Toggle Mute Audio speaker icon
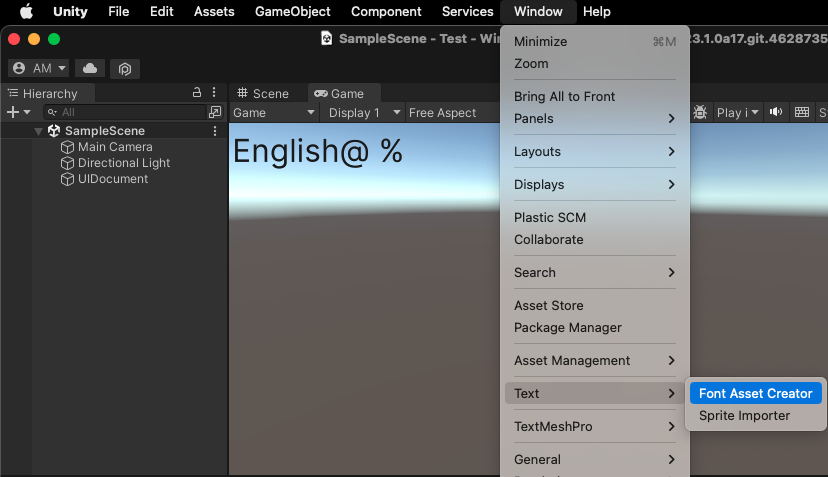828x477 pixels. 776,112
